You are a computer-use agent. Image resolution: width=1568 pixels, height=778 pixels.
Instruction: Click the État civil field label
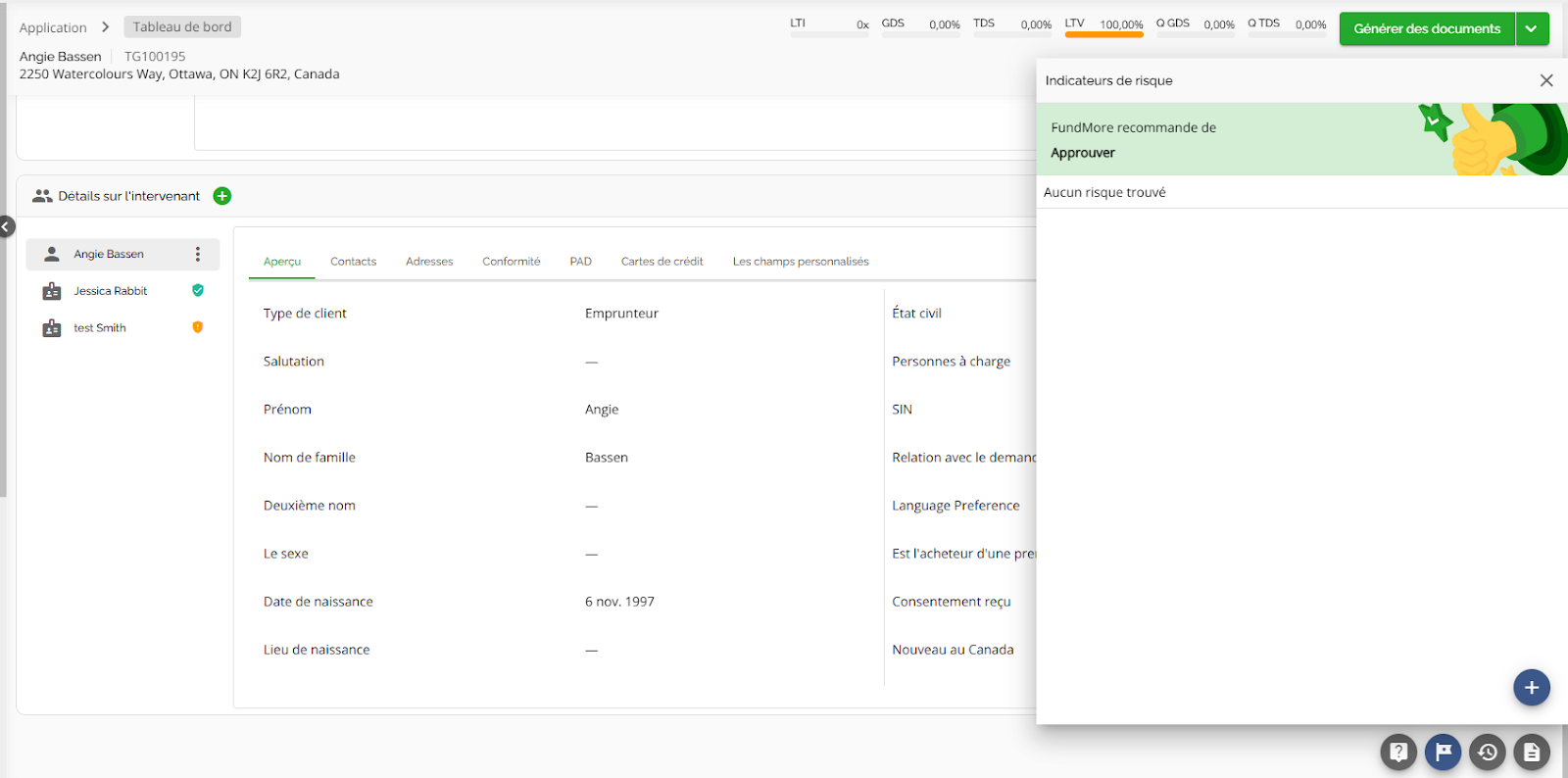coord(916,314)
